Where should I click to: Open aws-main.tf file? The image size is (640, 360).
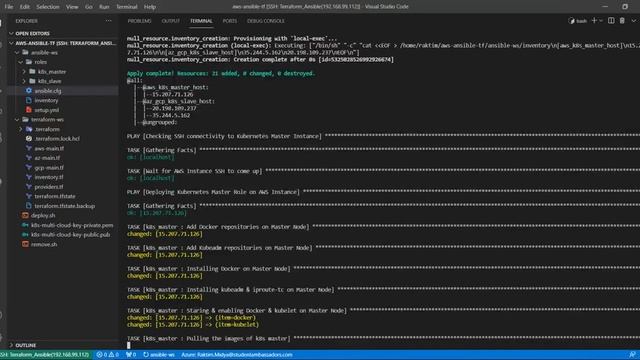49,149
